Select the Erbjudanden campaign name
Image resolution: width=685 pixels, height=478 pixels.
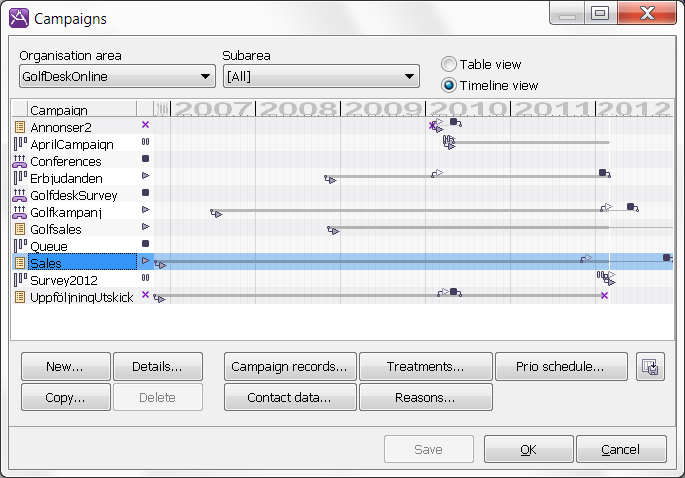[66, 178]
